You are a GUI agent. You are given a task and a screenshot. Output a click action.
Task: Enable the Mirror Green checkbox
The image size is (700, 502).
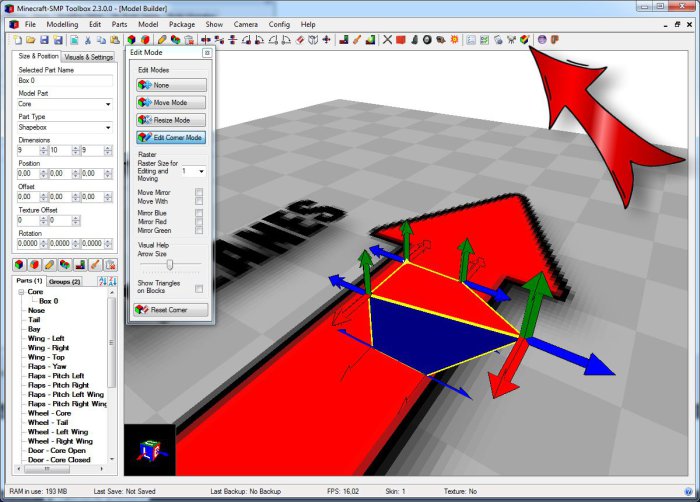199,230
